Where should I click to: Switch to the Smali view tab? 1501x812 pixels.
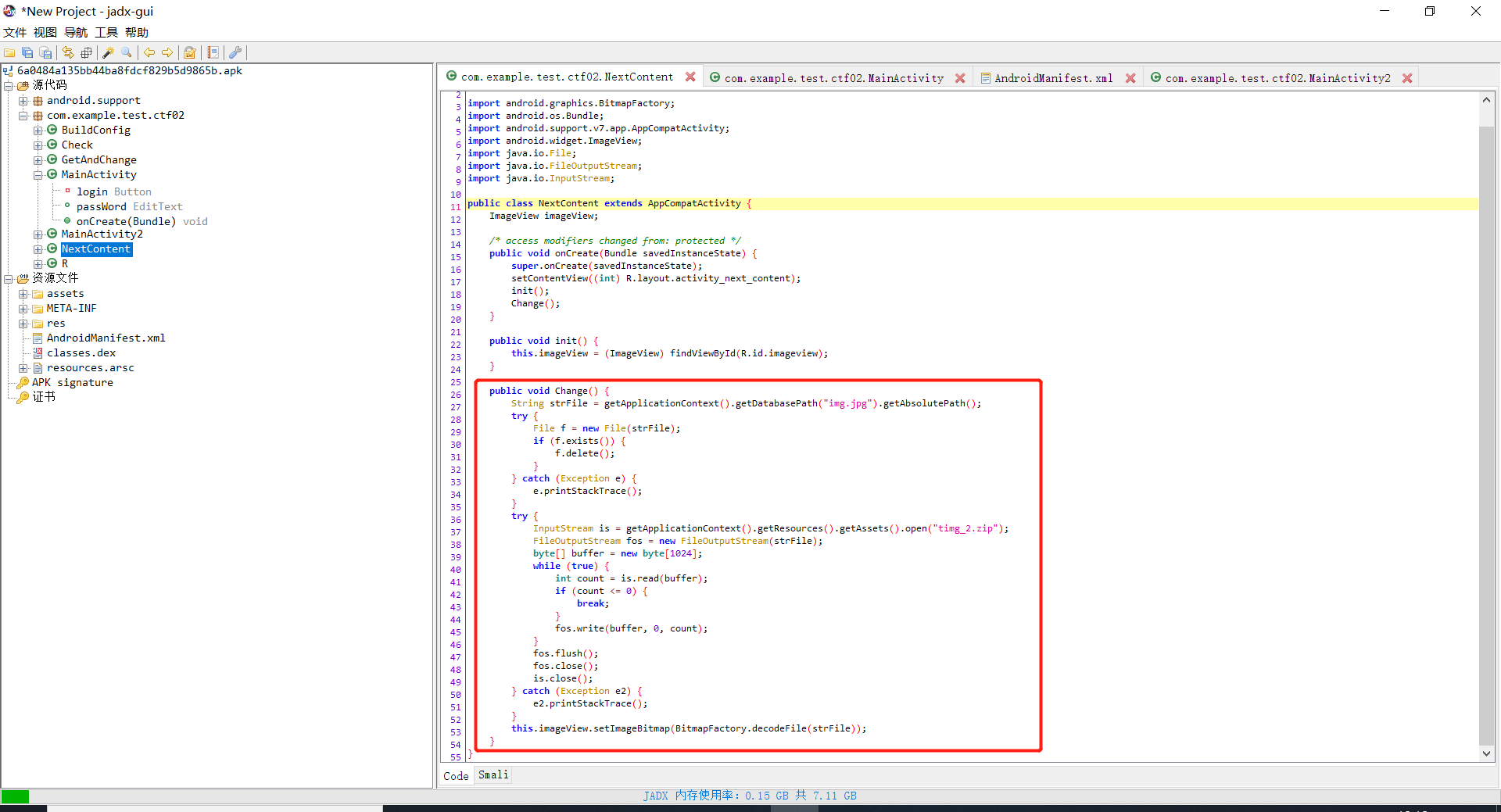tap(493, 774)
